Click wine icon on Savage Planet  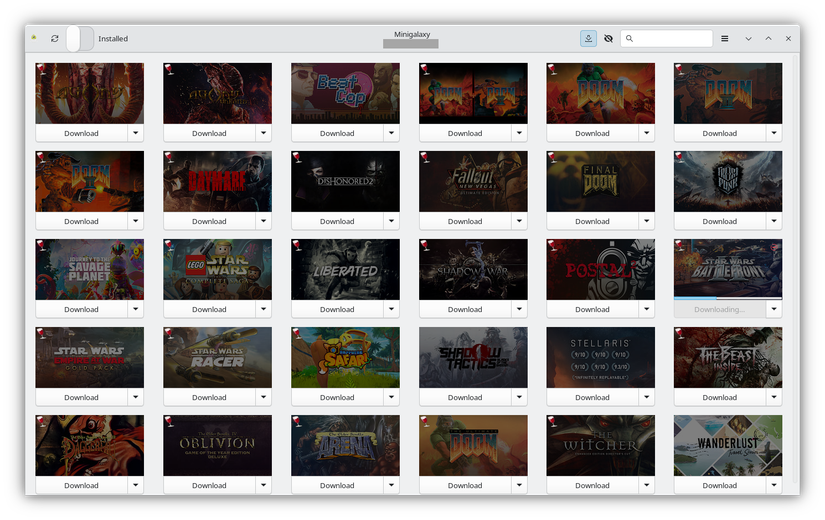(41, 245)
